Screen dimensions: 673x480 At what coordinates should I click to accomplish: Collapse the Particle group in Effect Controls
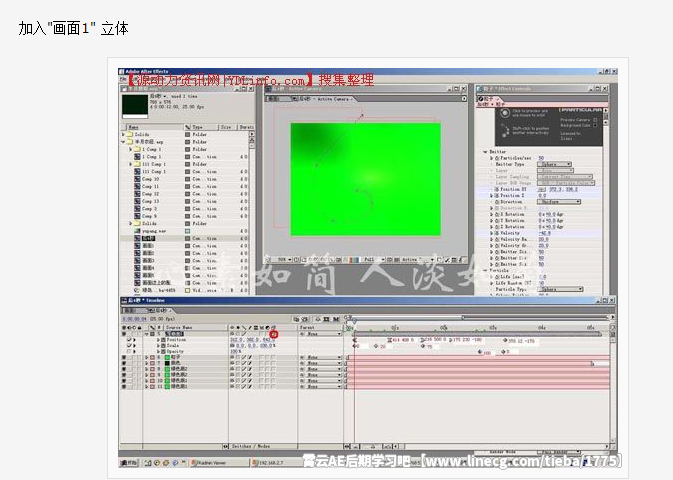(x=485, y=270)
